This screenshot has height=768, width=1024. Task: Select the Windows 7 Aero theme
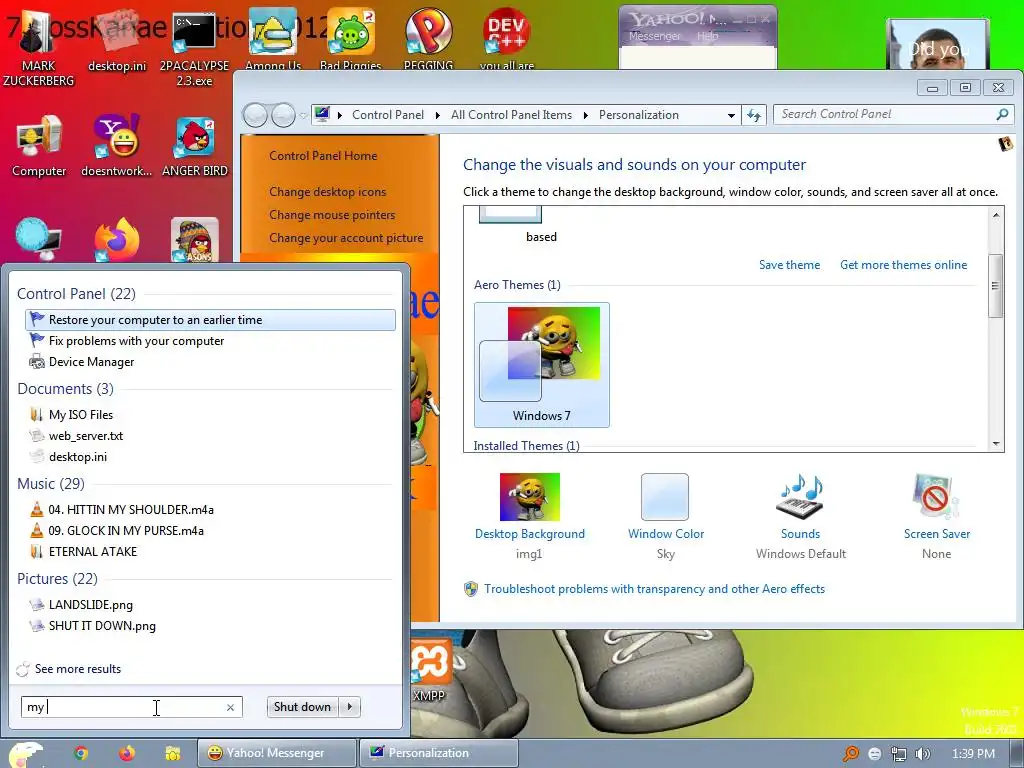541,365
